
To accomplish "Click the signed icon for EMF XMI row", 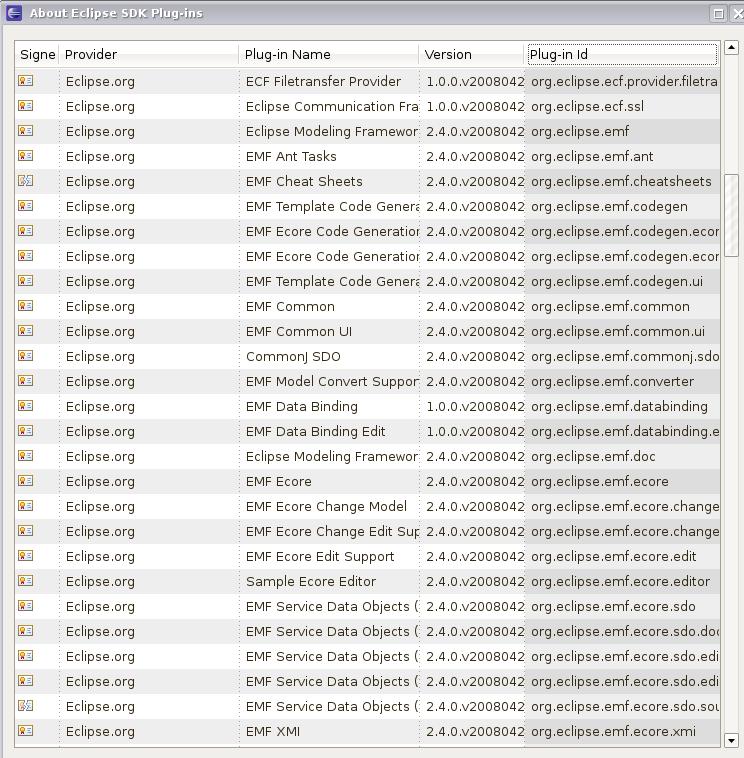I will (26, 731).
